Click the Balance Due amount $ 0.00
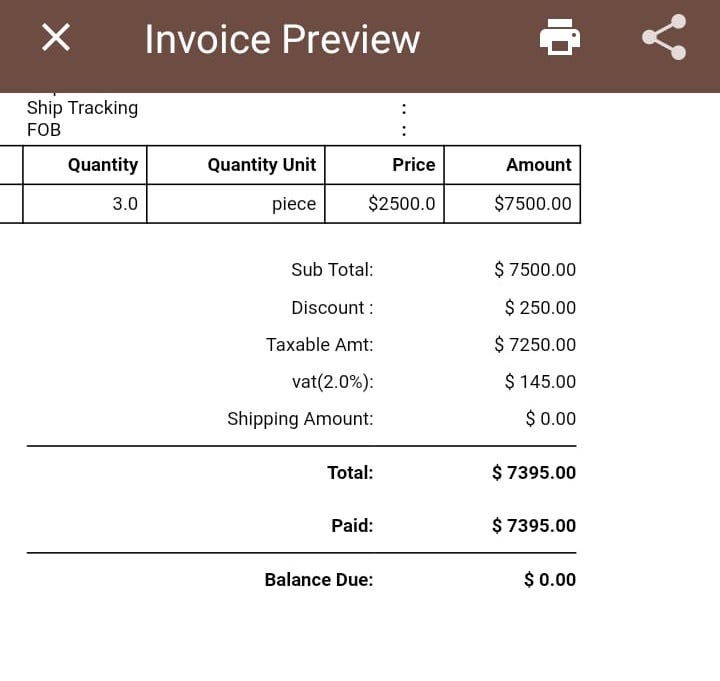The height and width of the screenshot is (681, 720). point(550,580)
